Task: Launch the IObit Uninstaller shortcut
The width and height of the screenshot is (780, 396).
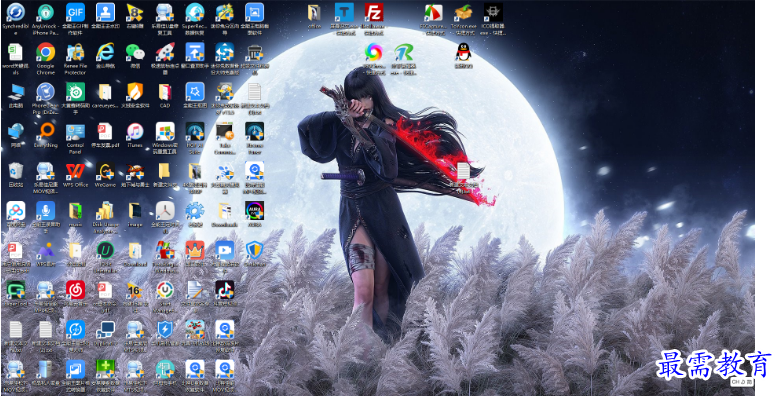Action: [x=105, y=250]
